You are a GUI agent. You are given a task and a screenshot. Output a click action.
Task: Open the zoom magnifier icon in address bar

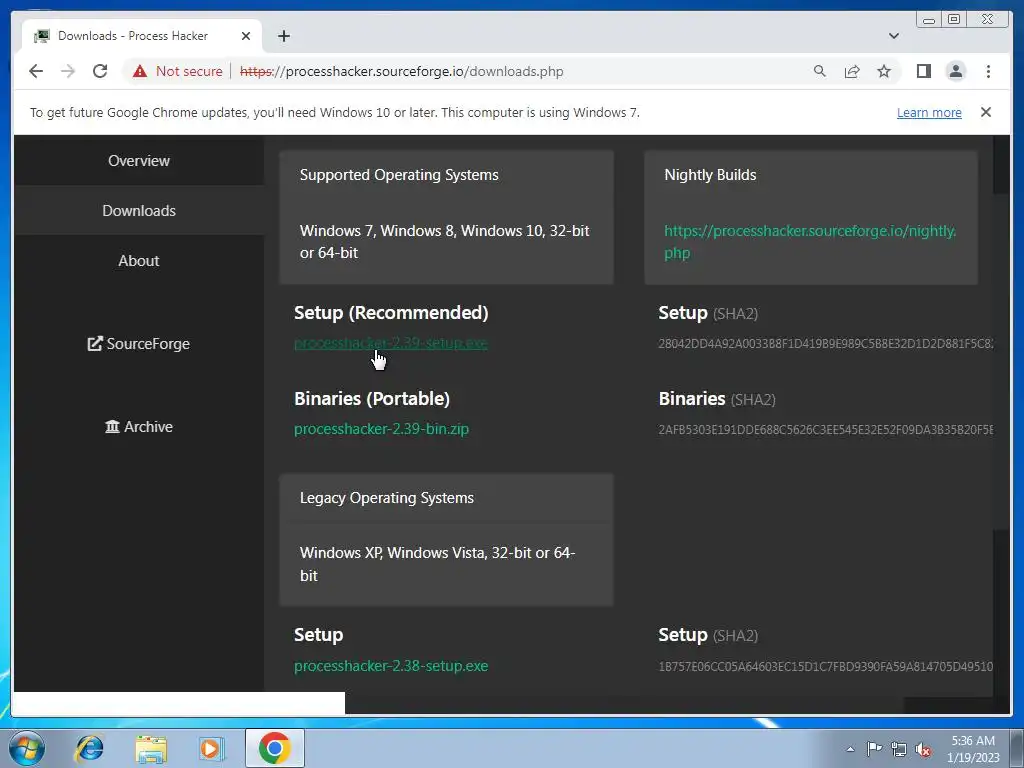tap(820, 71)
